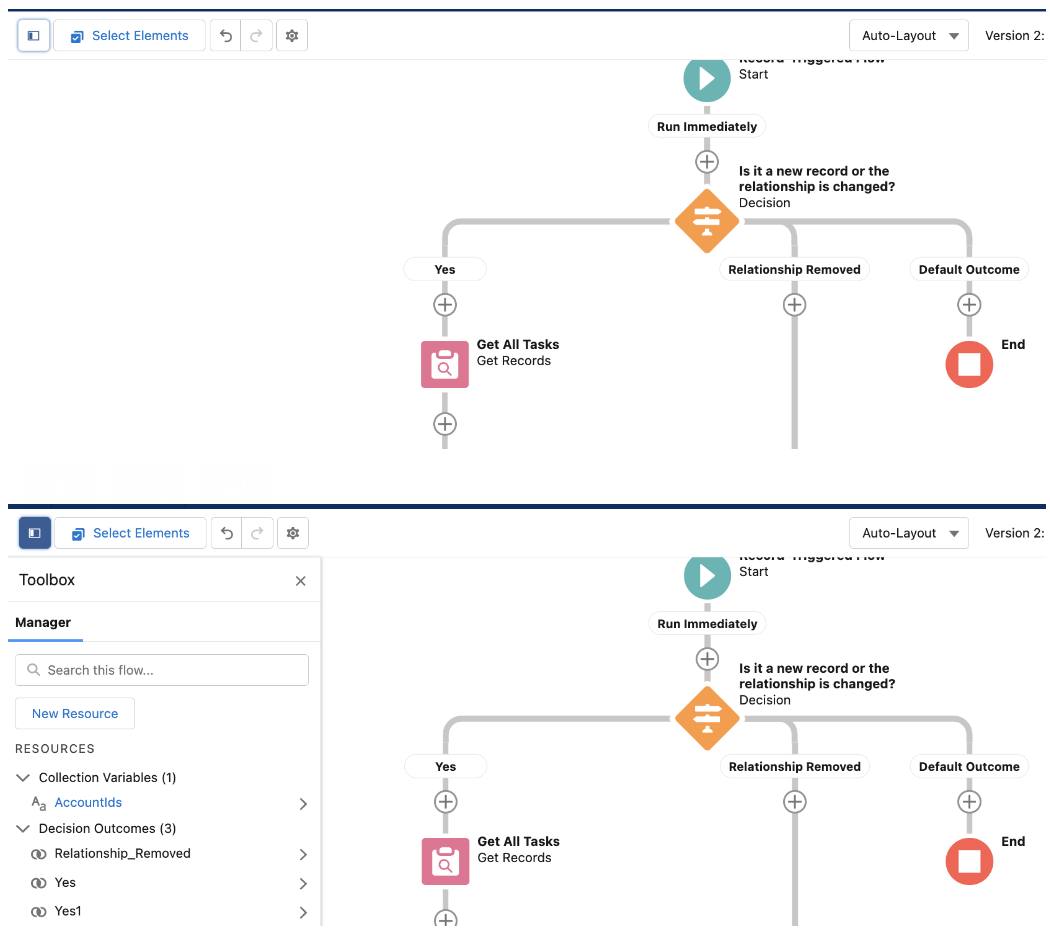Screen dimensions: 1050x936
Task: Click End element in upper canvas
Action: coord(969,364)
